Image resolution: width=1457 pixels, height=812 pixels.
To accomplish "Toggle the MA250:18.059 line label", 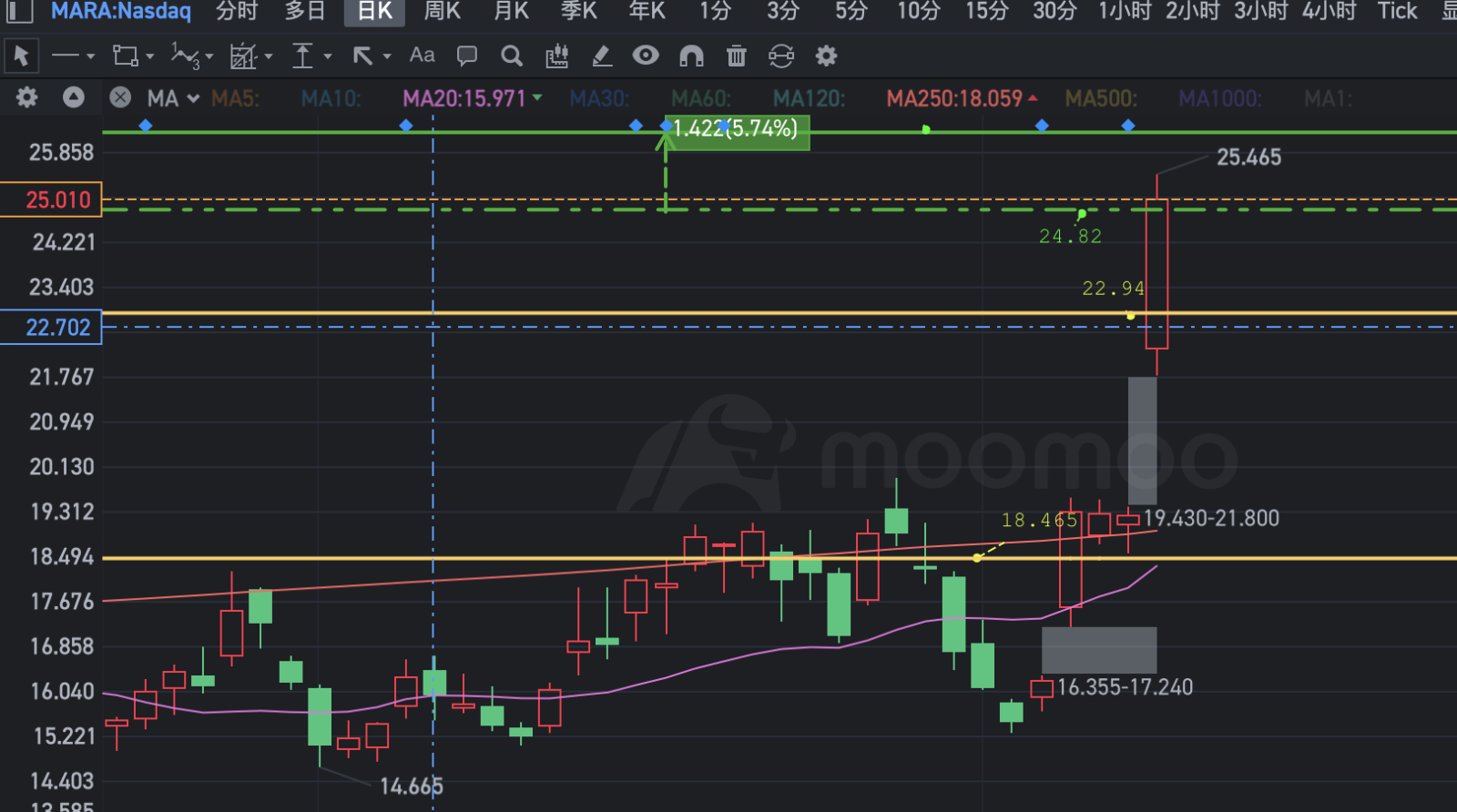I will (x=955, y=98).
